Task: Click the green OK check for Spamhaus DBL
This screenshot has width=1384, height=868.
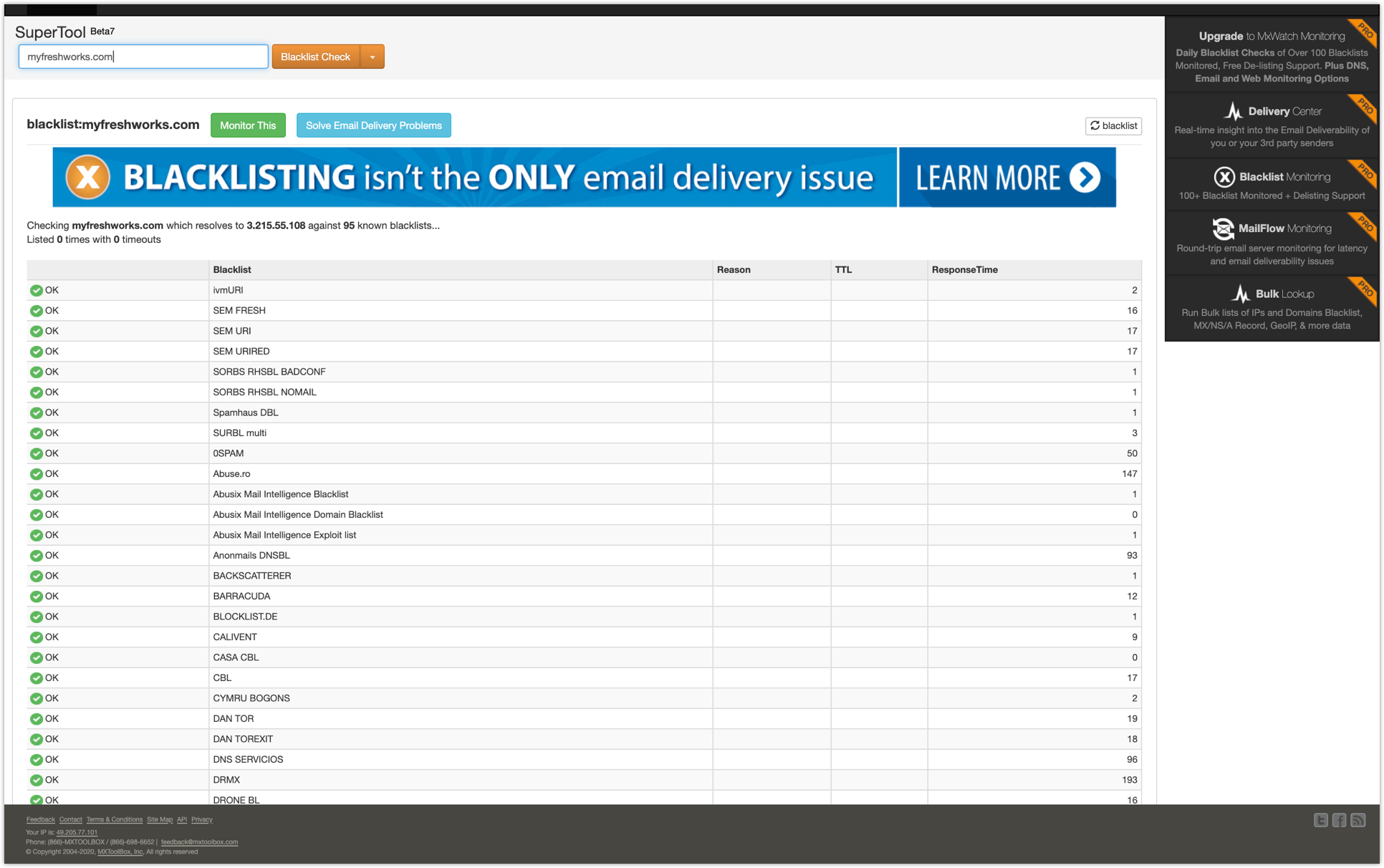Action: tap(37, 413)
